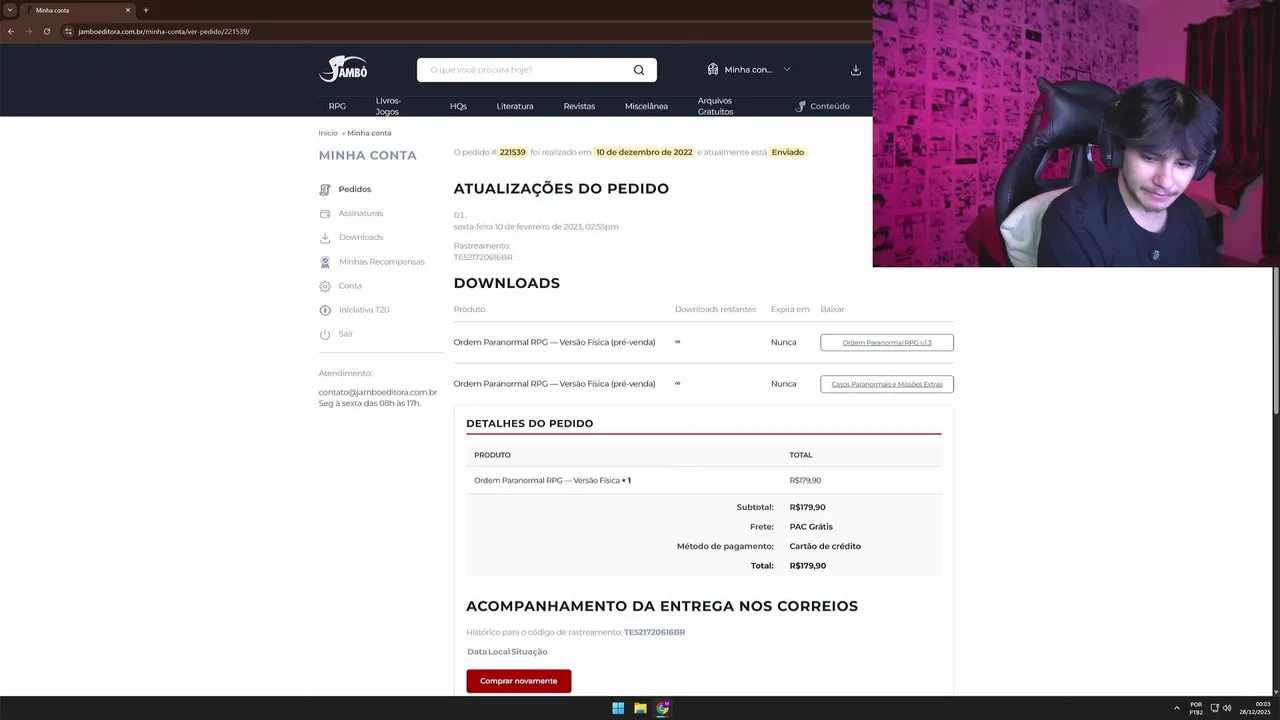Viewport: 1280px width, 720px height.
Task: Open the taskbar clock and date
Action: point(1256,708)
